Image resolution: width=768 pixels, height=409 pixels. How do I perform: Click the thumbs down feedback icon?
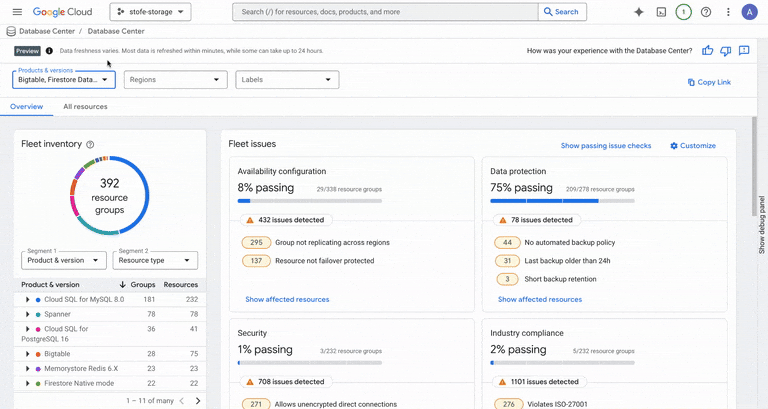pyautogui.click(x=726, y=51)
